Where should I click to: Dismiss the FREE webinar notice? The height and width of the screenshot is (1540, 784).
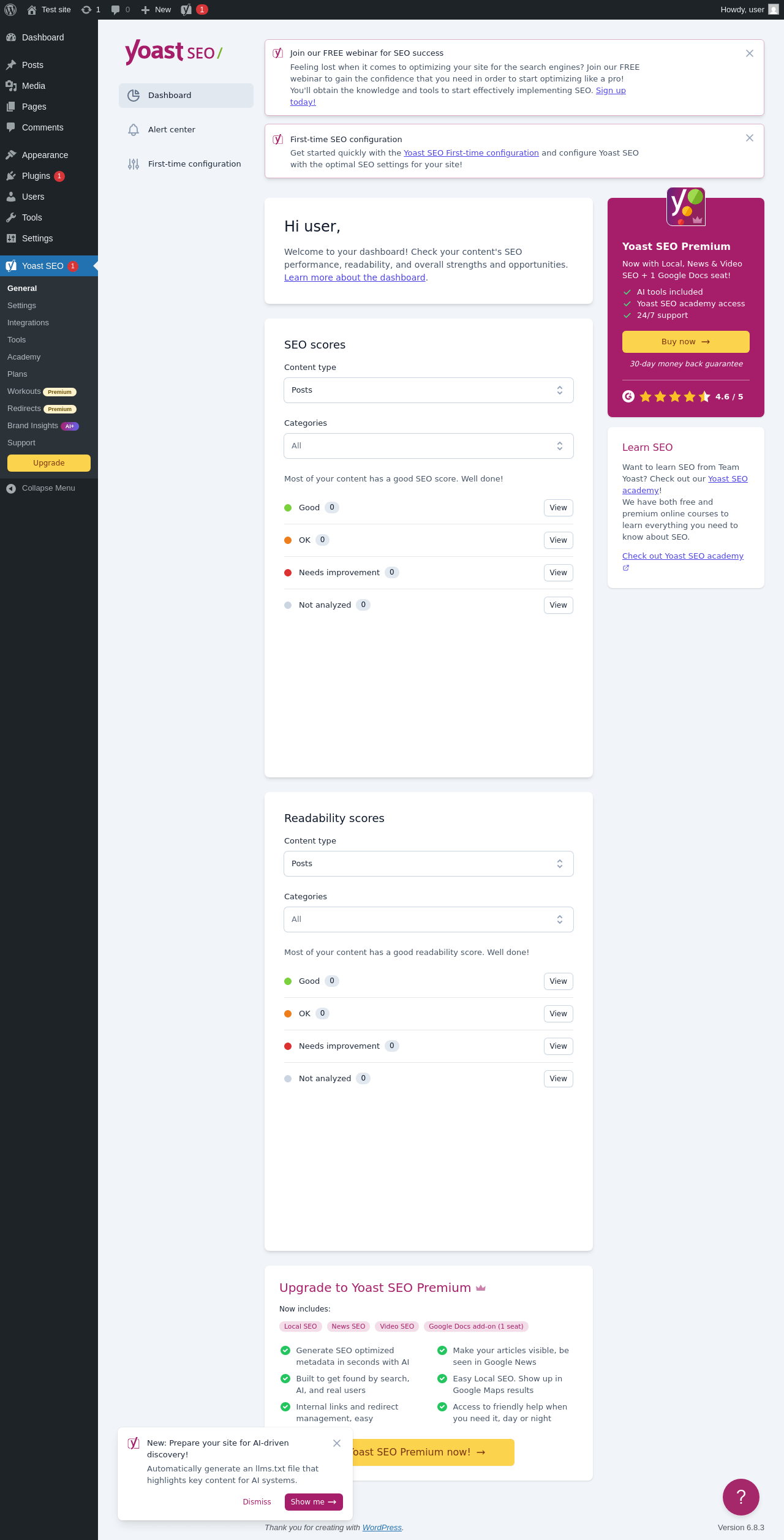tap(750, 53)
